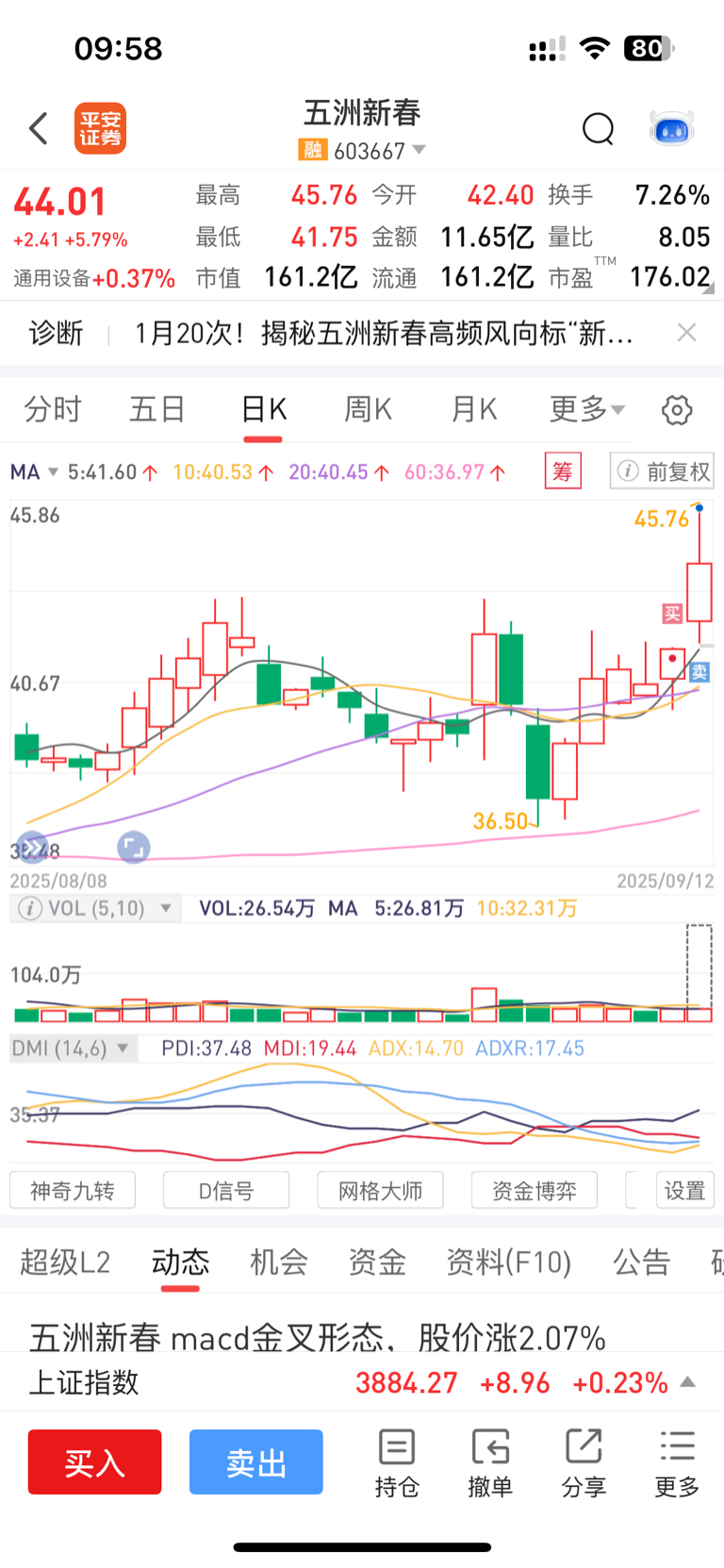Switch to the 分时 chart tab

point(53,409)
